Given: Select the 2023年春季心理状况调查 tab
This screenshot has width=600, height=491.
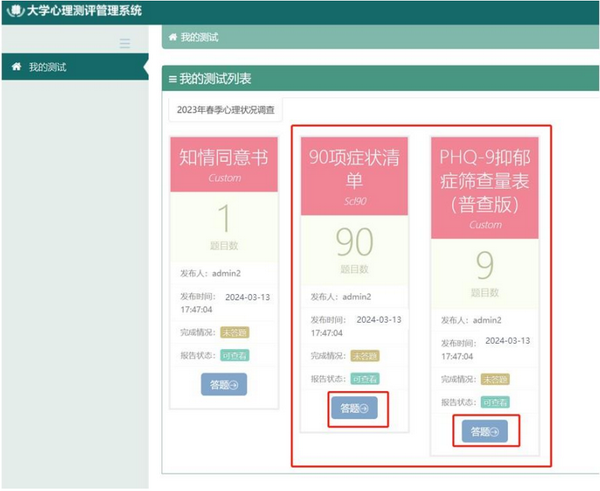Looking at the screenshot, I should pyautogui.click(x=226, y=109).
